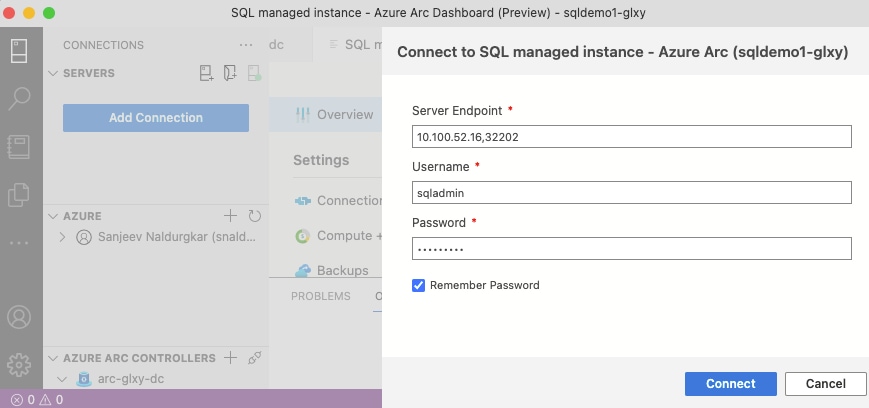Uncheck the Remember Password checkbox
Viewport: 869px width, 408px height.
418,285
